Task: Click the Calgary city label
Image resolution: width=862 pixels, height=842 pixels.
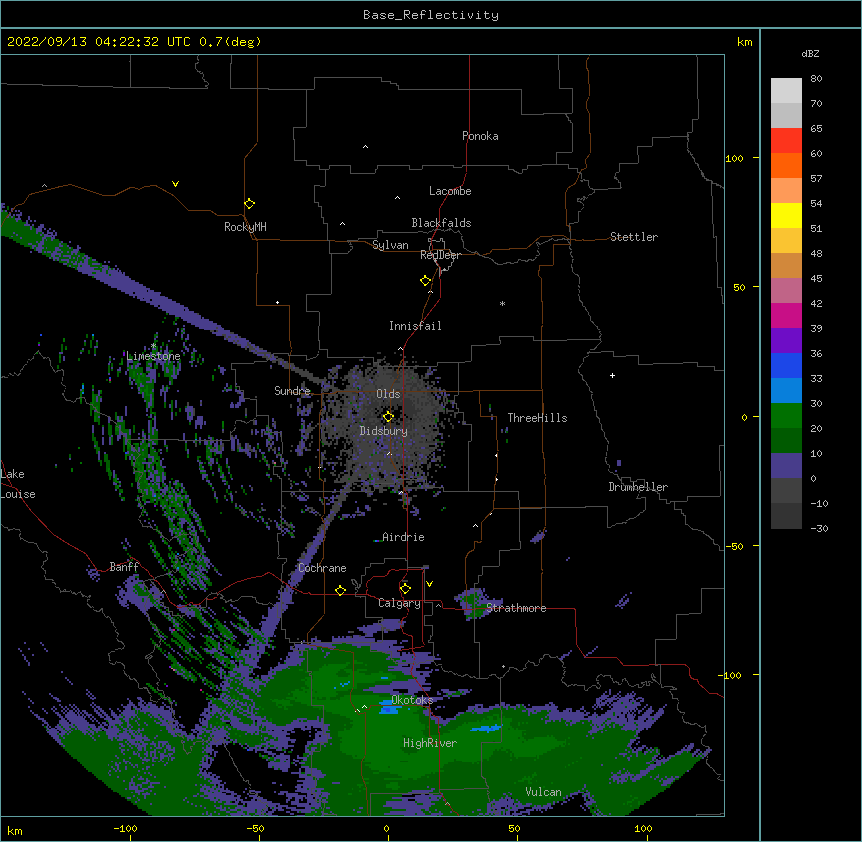Action: 399,603
